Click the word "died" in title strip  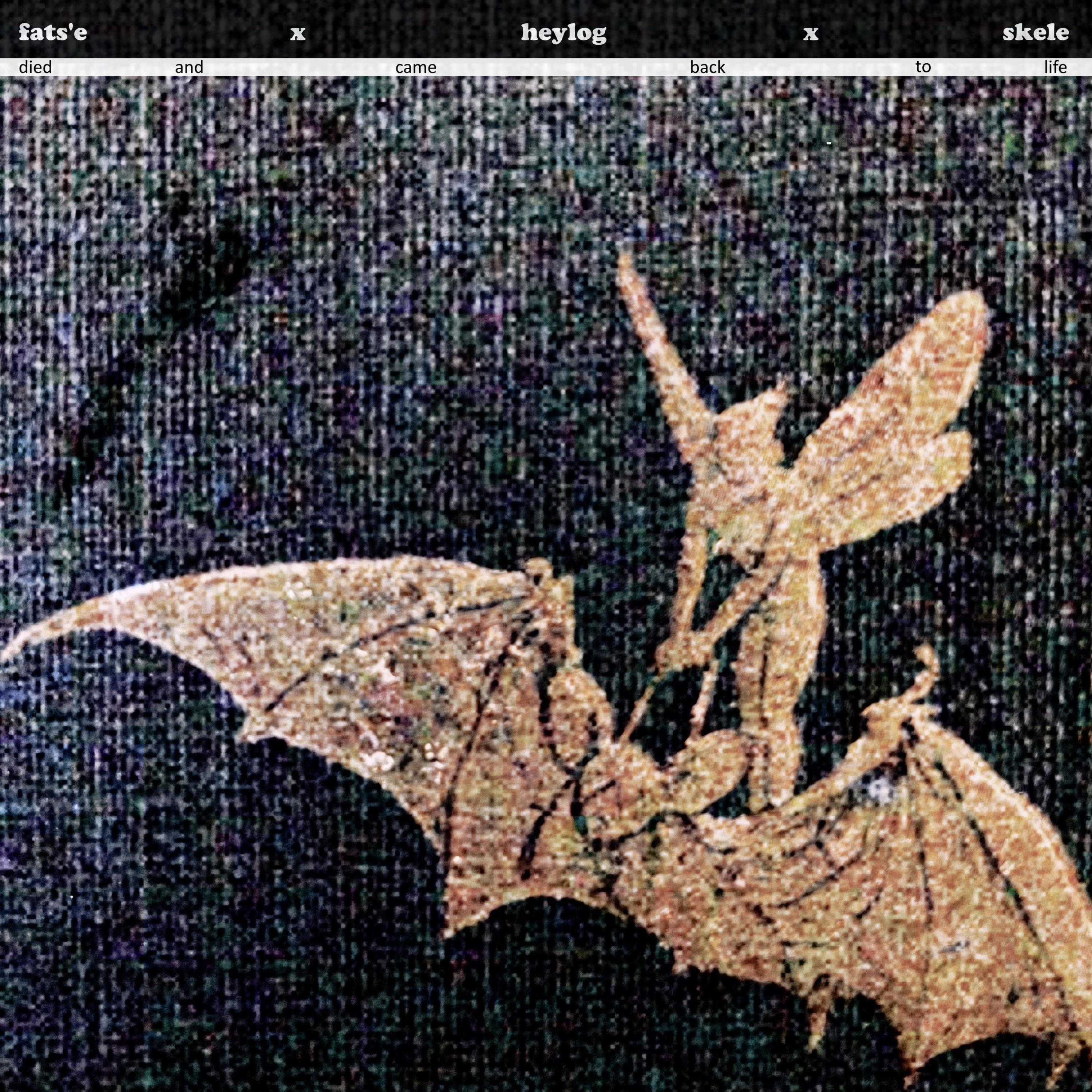pos(35,67)
